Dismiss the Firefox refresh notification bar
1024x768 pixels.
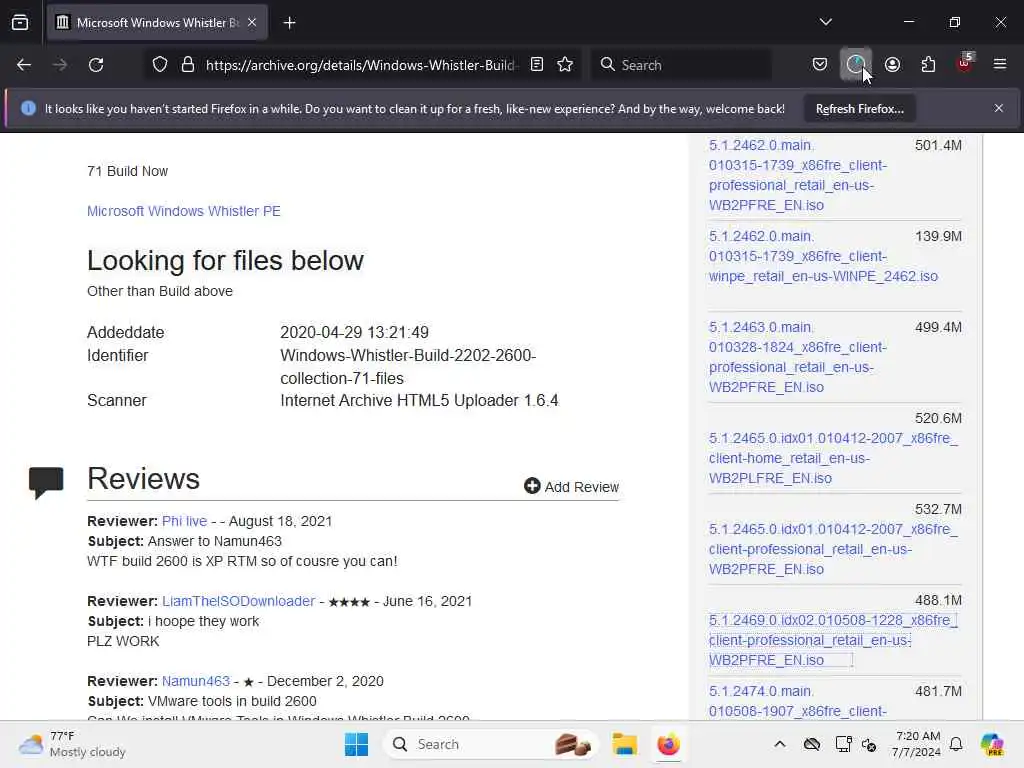coord(999,108)
